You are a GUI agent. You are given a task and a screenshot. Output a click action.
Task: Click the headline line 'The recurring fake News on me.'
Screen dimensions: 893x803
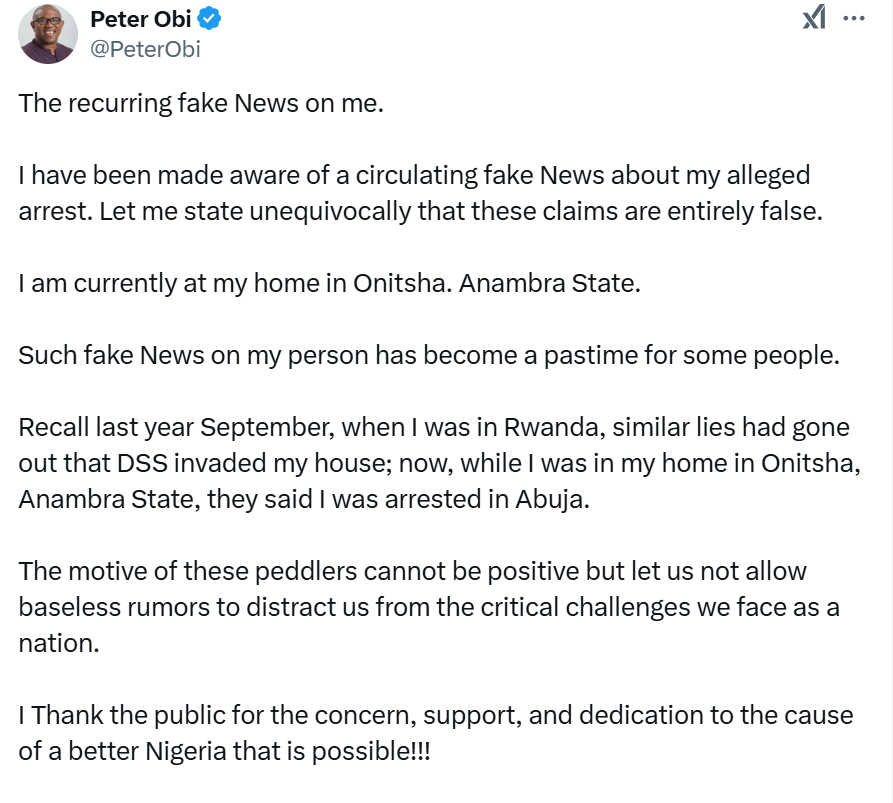(201, 104)
